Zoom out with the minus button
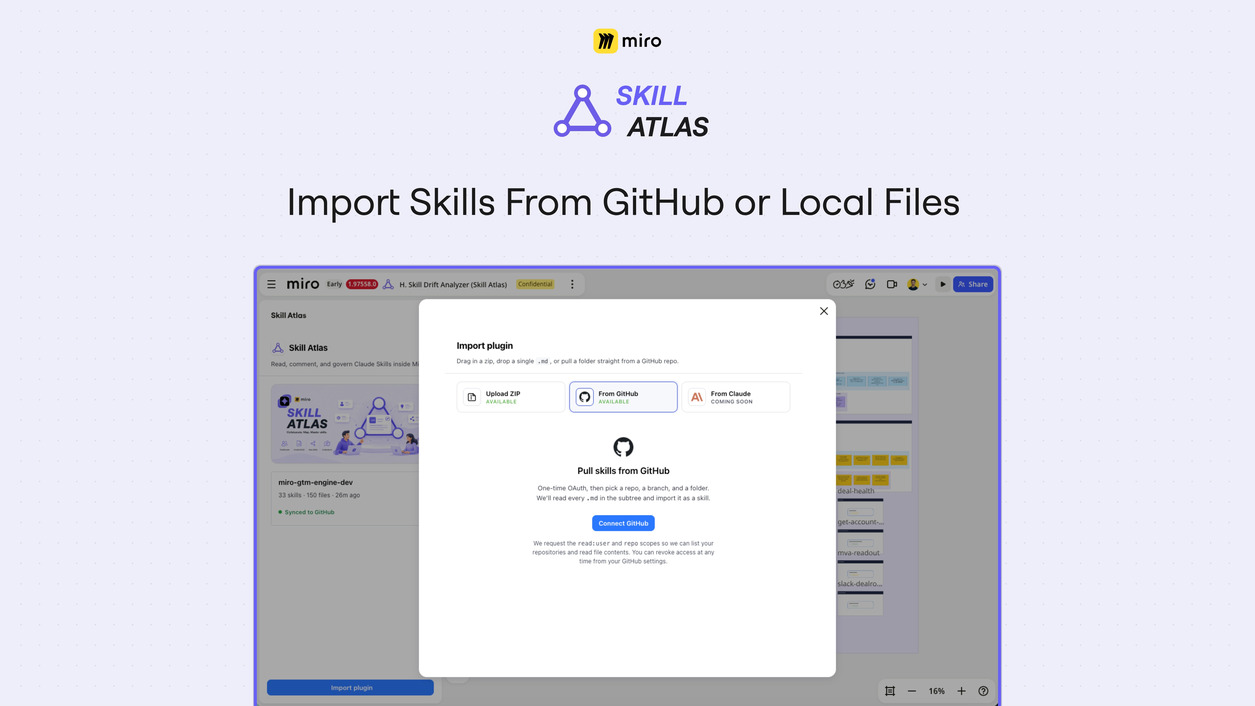The height and width of the screenshot is (706, 1255). [x=912, y=691]
